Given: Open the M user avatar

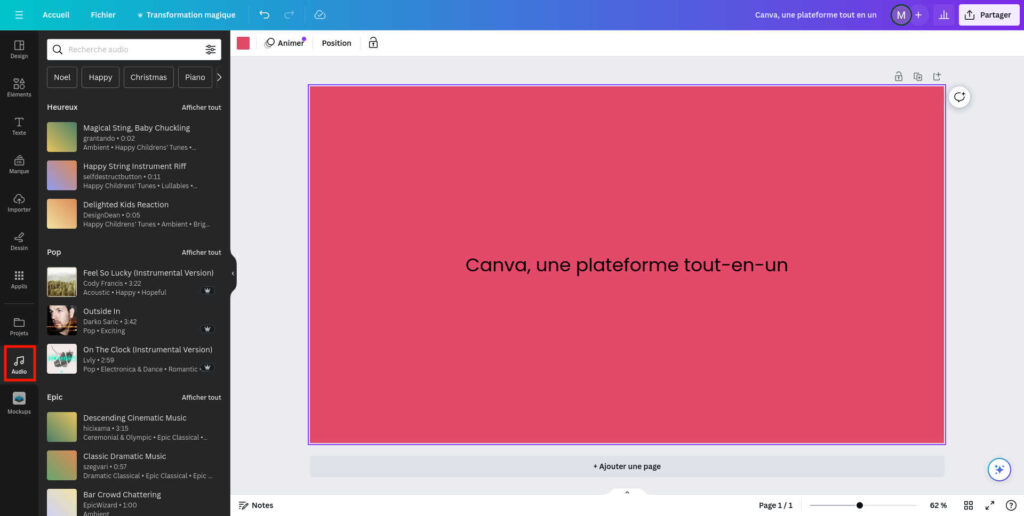Looking at the screenshot, I should [x=901, y=14].
